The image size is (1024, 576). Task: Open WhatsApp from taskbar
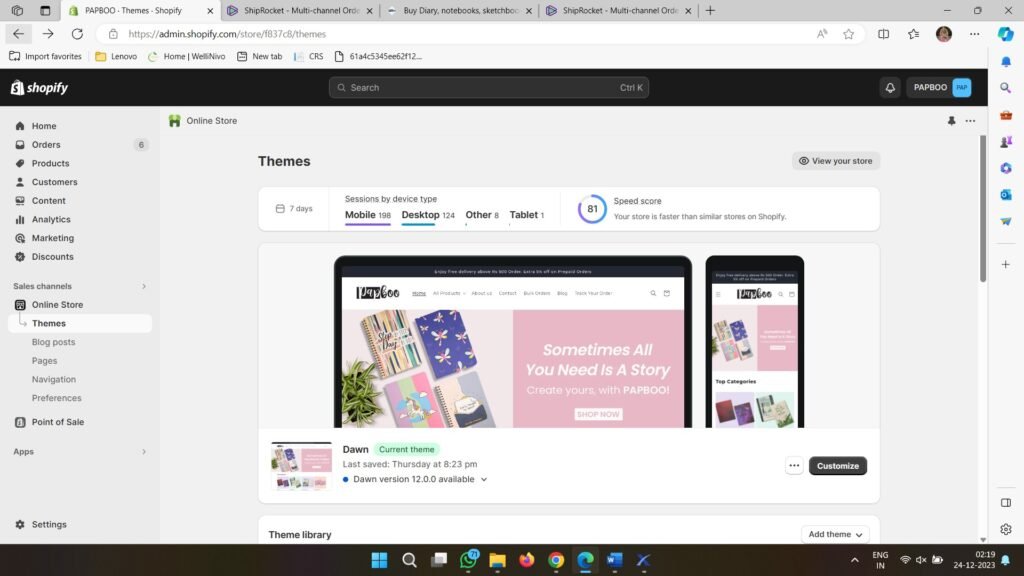pyautogui.click(x=468, y=560)
